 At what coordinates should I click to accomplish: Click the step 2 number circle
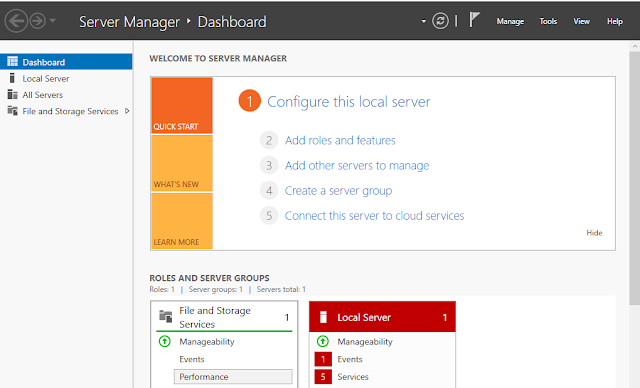click(269, 140)
